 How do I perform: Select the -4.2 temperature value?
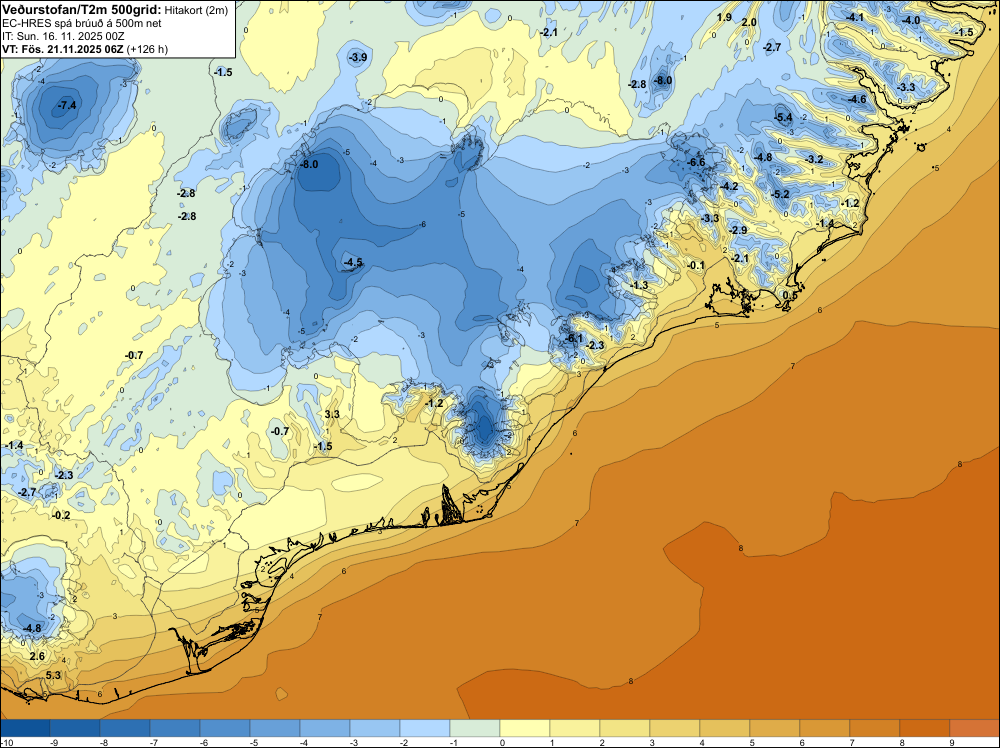[729, 186]
